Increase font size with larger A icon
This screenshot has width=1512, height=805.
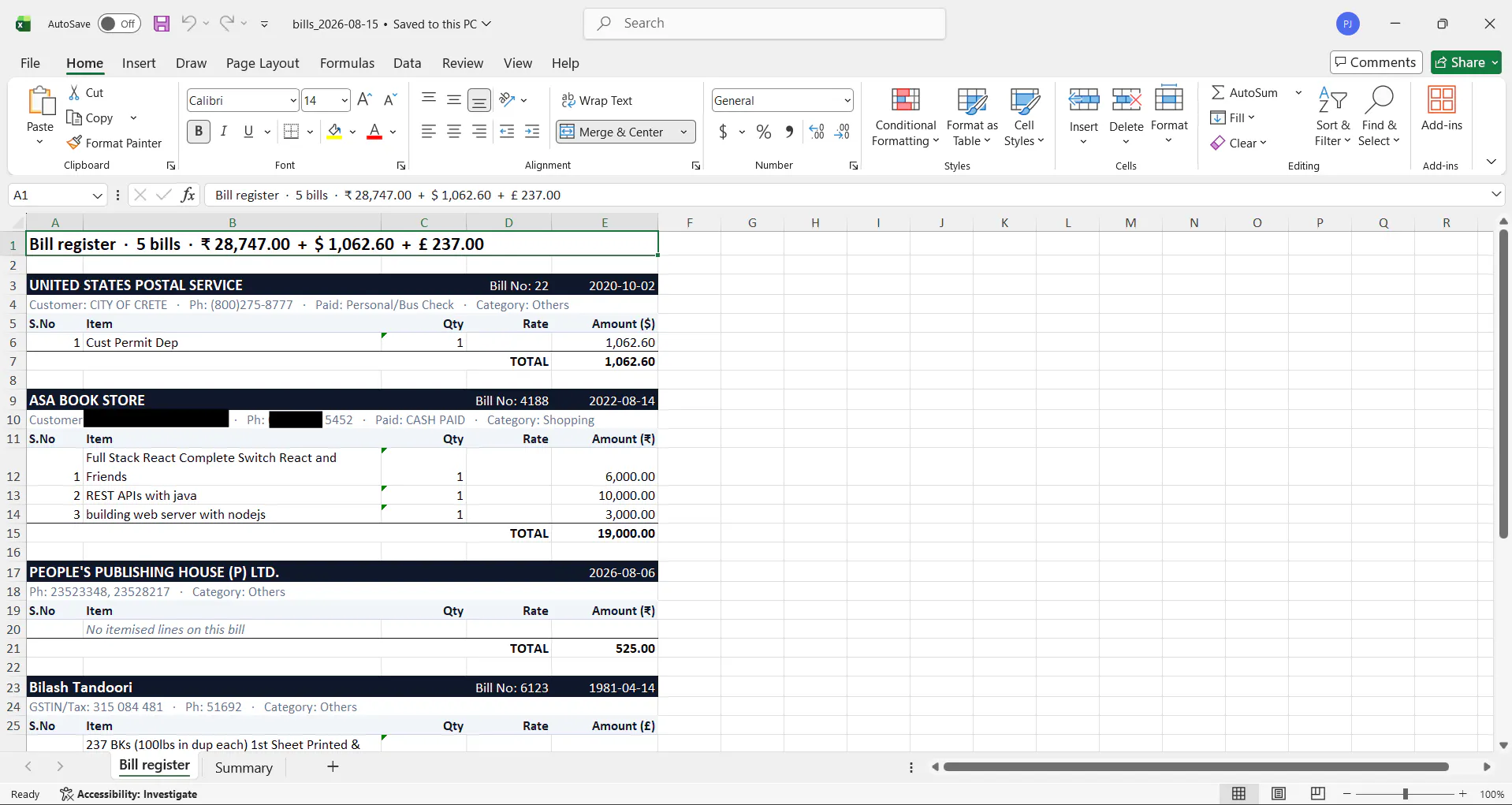pyautogui.click(x=364, y=99)
